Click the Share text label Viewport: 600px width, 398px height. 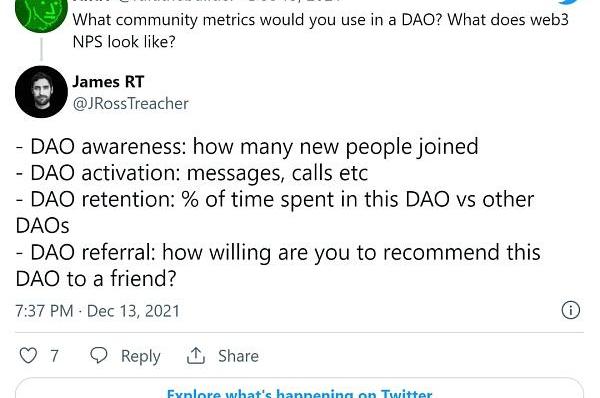point(238,356)
